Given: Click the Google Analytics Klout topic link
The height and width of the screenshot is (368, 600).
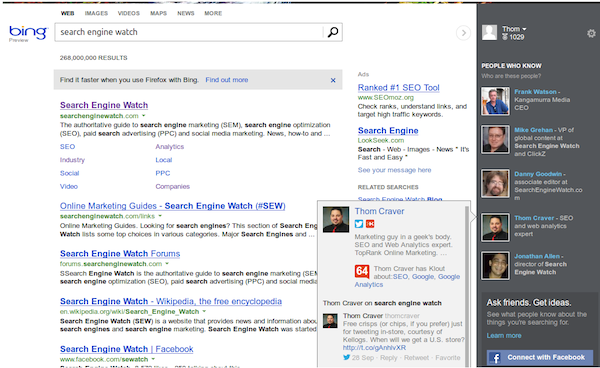Looking at the screenshot, I should [x=407, y=281].
